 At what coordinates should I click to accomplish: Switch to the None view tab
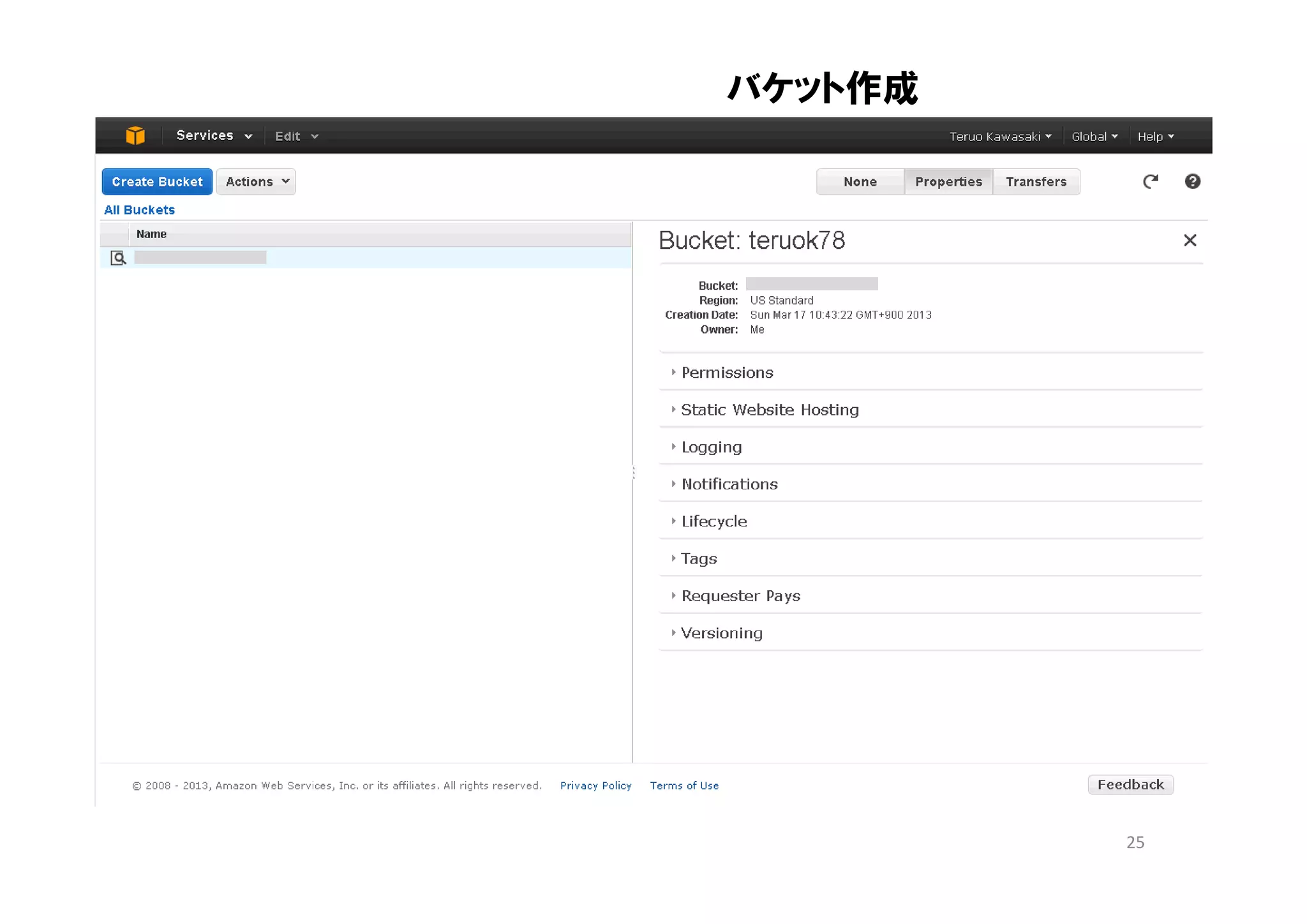860,182
